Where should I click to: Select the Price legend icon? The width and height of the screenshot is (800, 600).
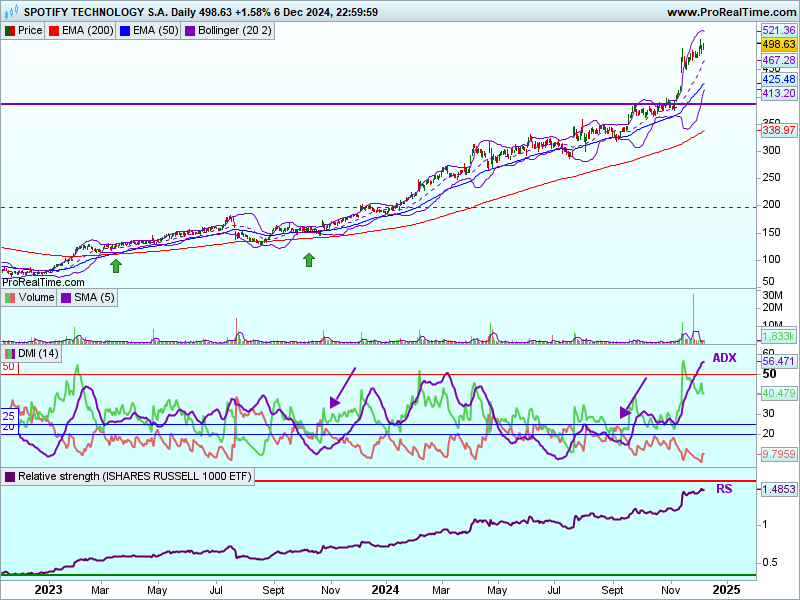[x=10, y=31]
